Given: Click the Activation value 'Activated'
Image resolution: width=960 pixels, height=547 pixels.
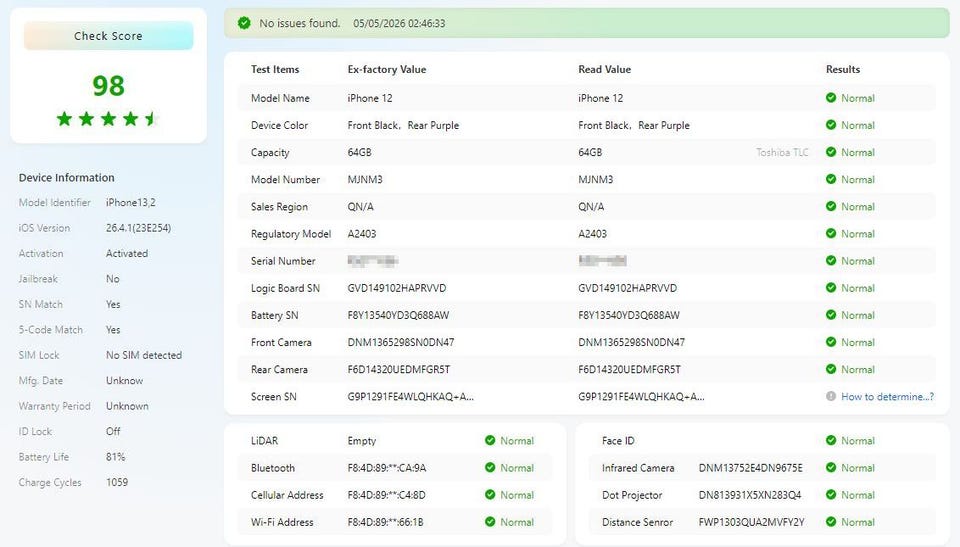Looking at the screenshot, I should pos(127,254).
